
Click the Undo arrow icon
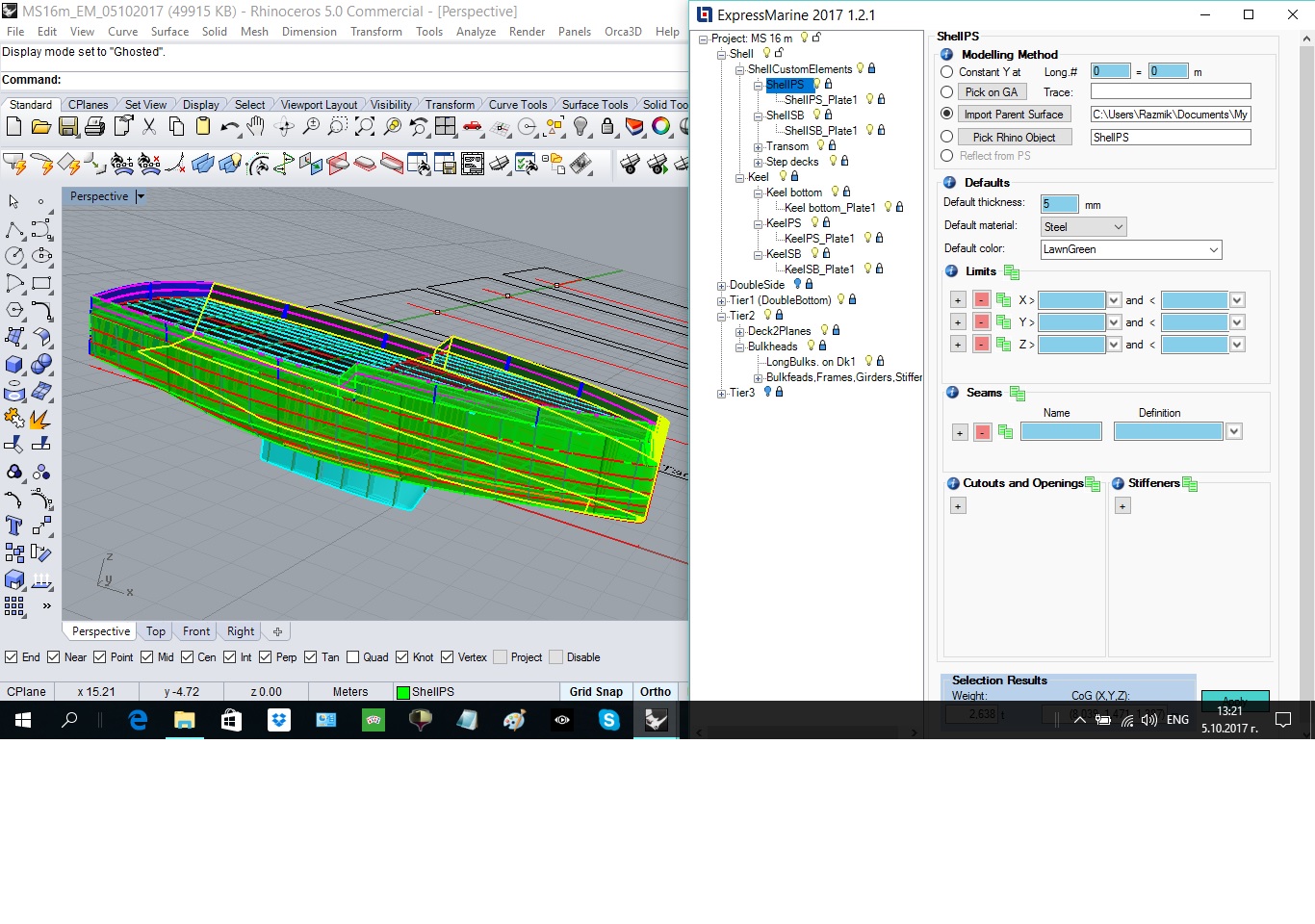click(229, 127)
